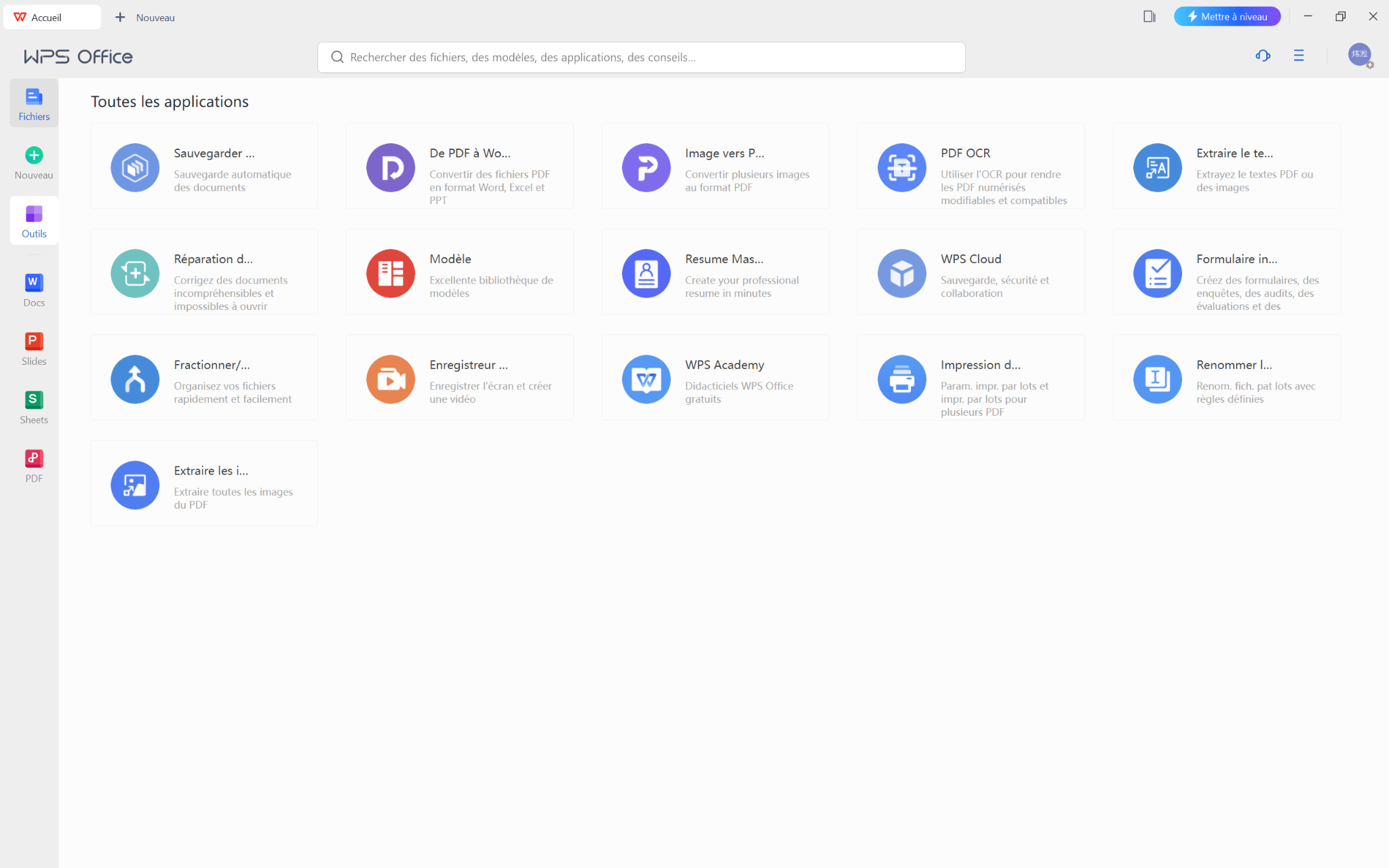Screen dimensions: 1389x868
Task: Open the Modèle template library
Action: [x=391, y=273]
